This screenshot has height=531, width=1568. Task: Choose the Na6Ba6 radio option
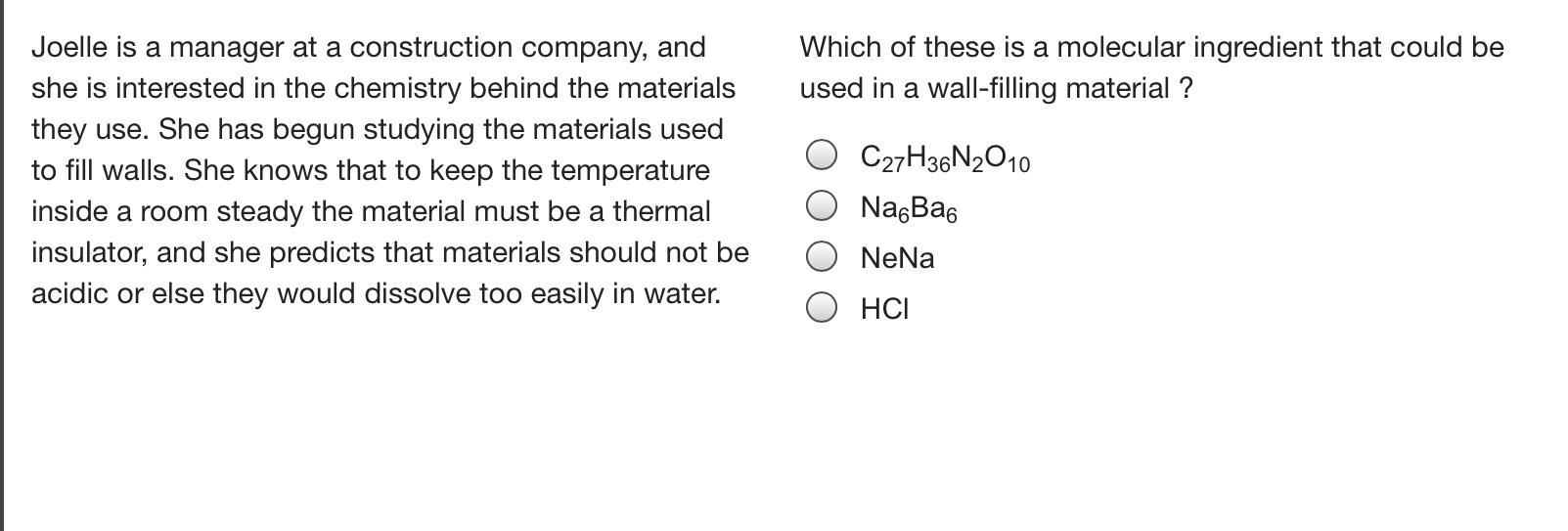pos(822,205)
